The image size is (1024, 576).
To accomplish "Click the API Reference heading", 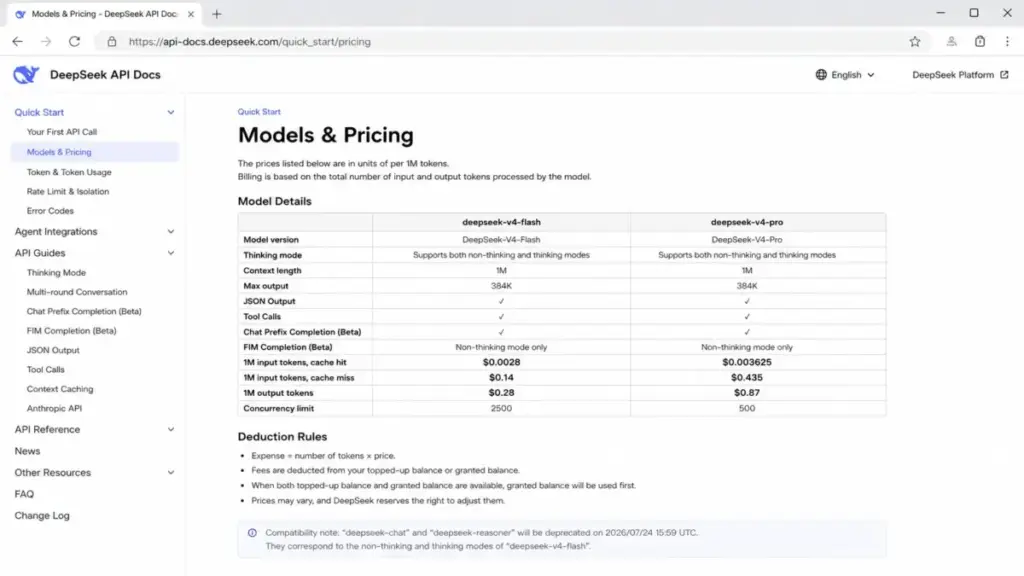I will coord(47,429).
